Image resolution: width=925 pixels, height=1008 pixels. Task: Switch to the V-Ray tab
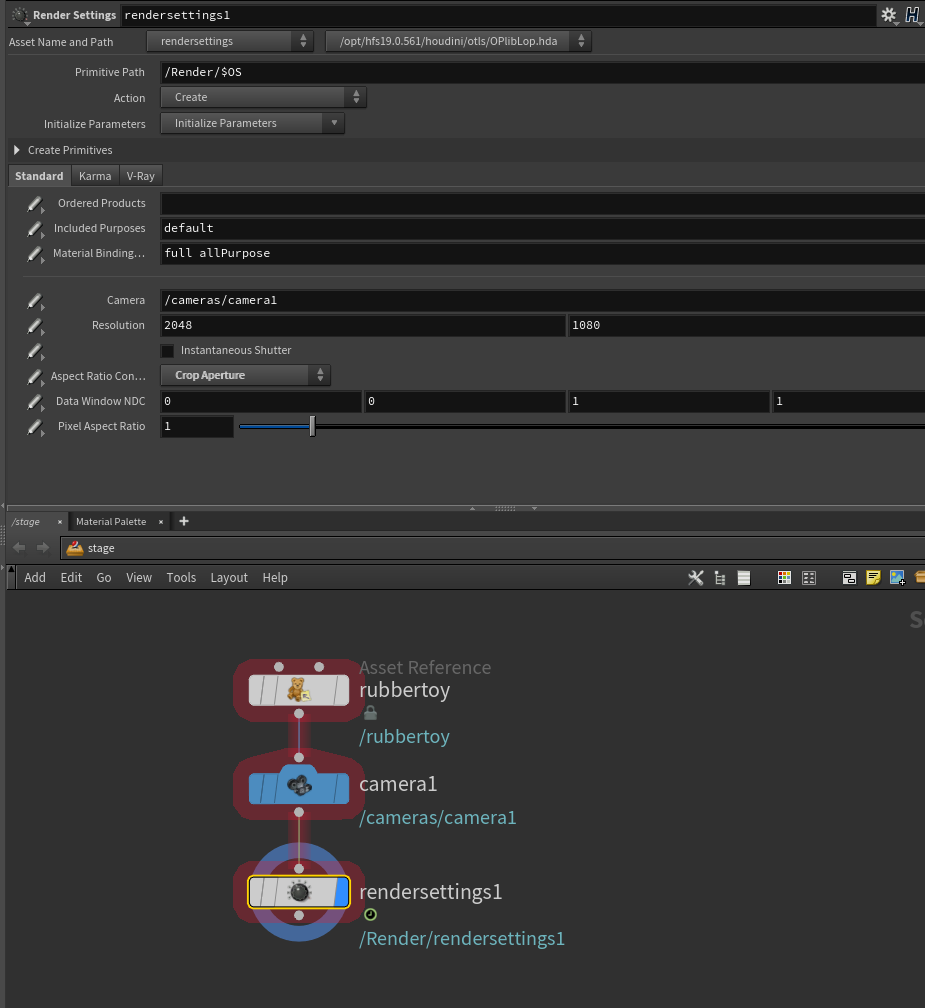click(x=141, y=176)
